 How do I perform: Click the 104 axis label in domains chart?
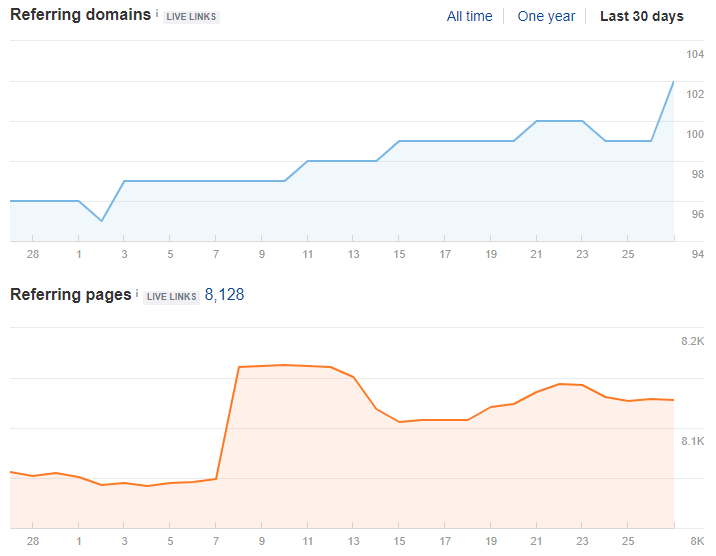pos(695,54)
